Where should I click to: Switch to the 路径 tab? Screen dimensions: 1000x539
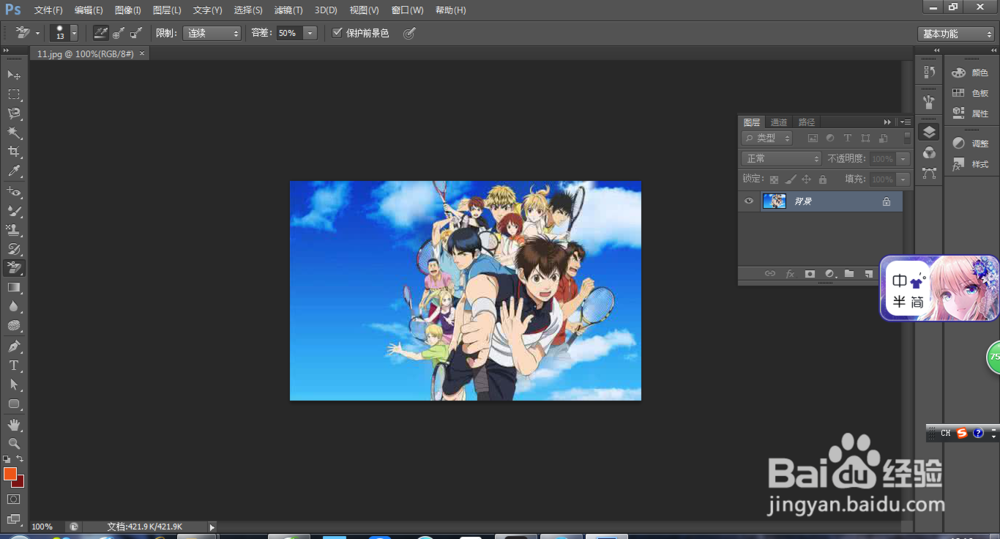point(807,122)
